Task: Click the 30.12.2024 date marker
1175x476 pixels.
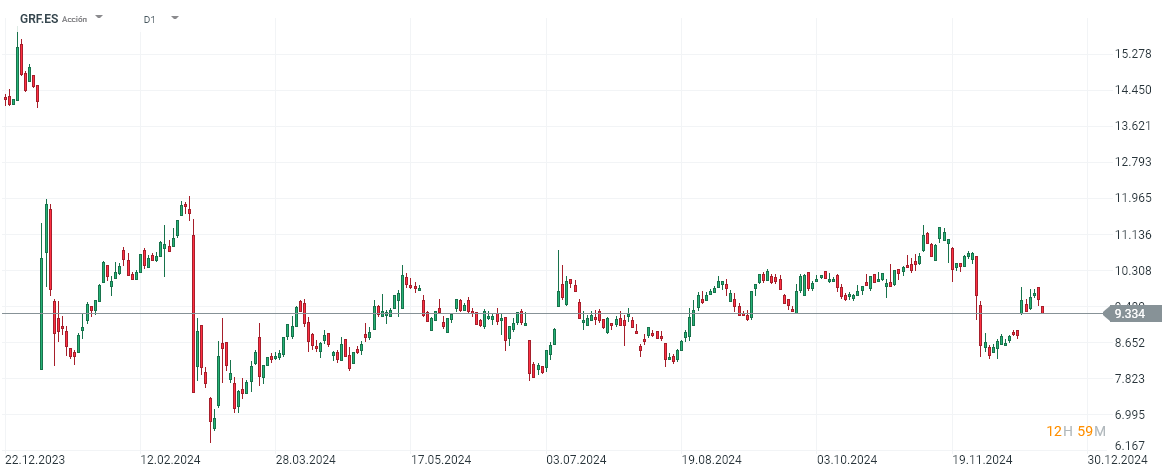Action: (1116, 460)
